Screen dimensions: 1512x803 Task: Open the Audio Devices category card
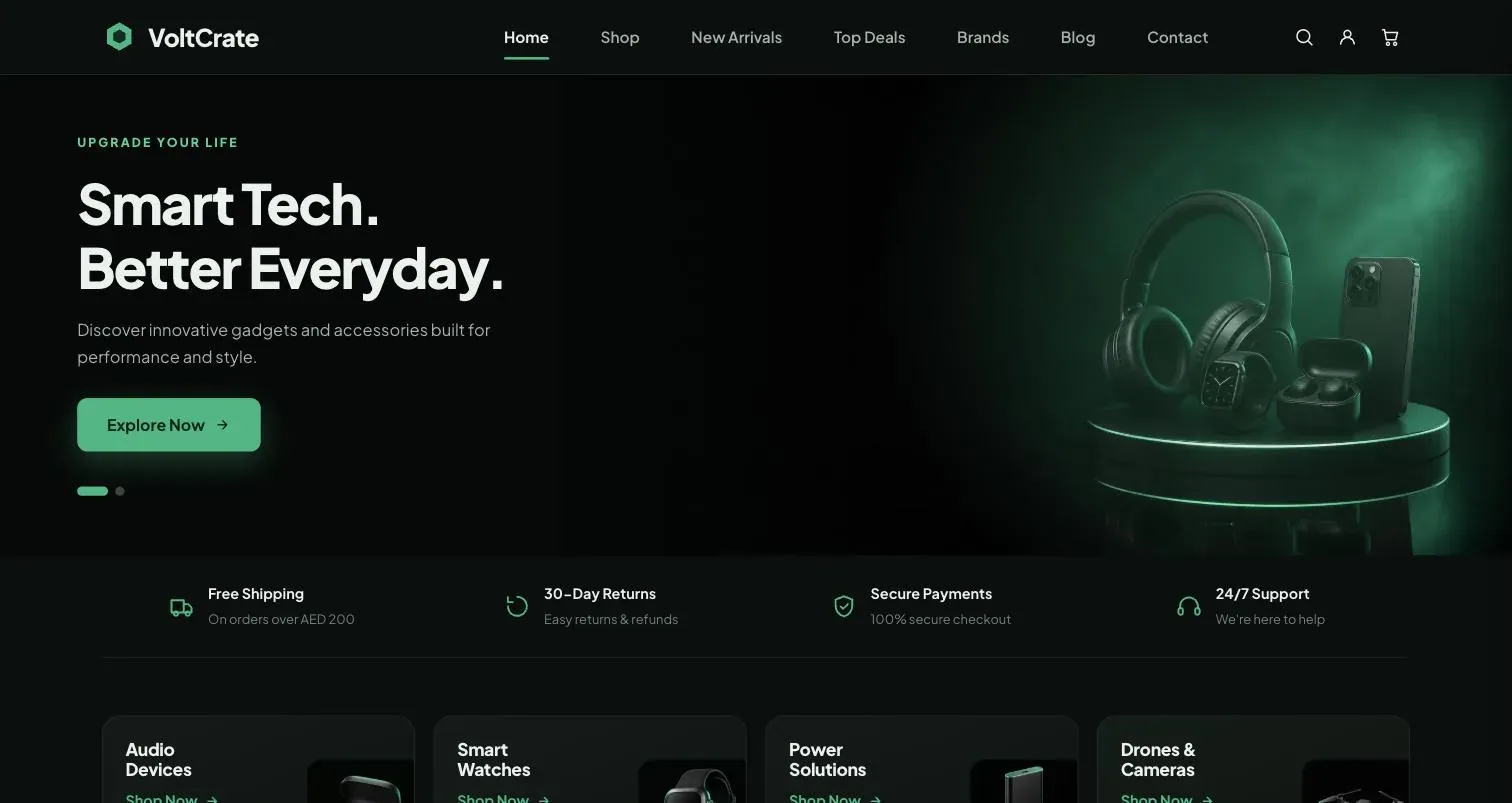click(258, 759)
